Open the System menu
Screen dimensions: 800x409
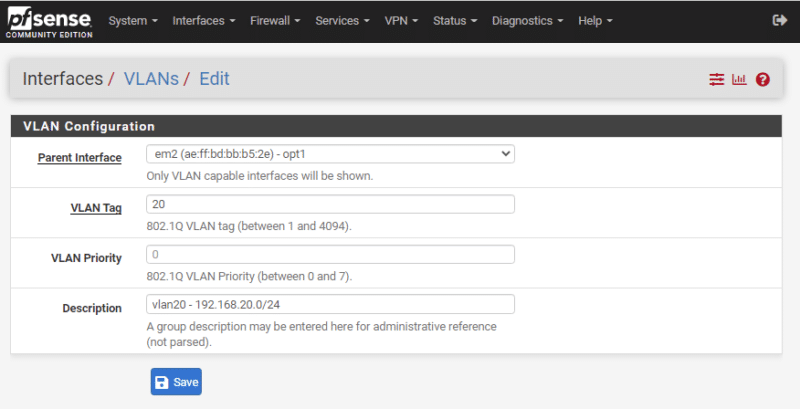[133, 21]
